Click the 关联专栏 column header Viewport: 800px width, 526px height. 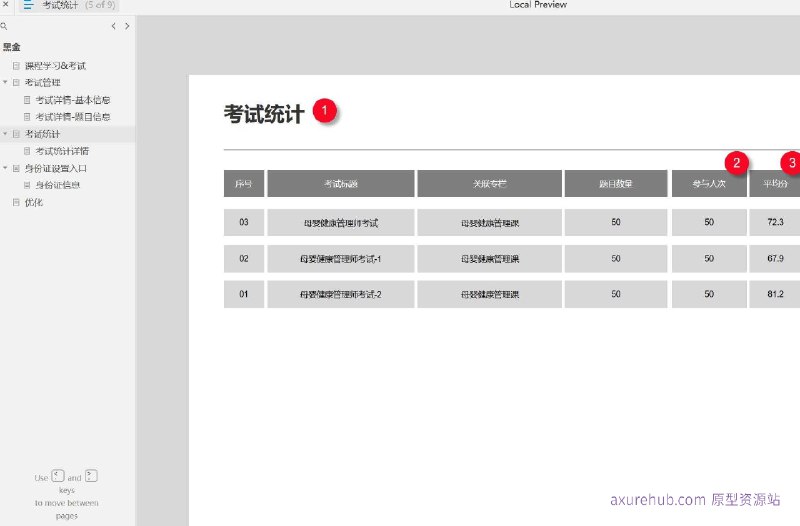click(x=489, y=184)
